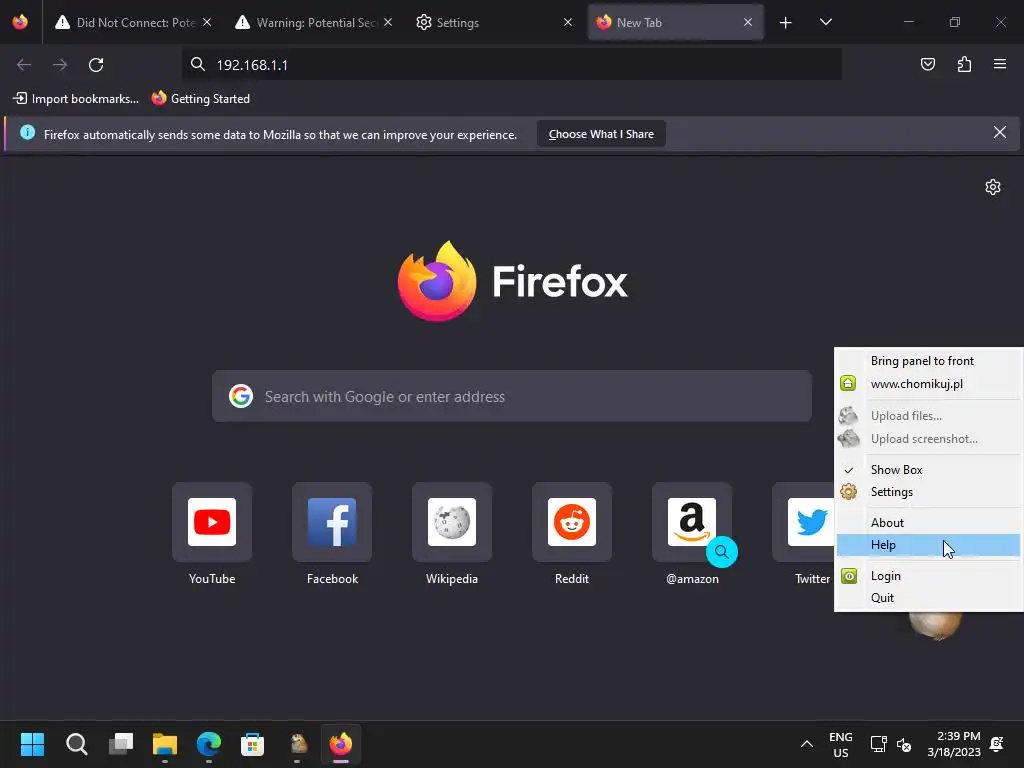
Task: Close the Warning: Potential Security tab
Action: [388, 22]
